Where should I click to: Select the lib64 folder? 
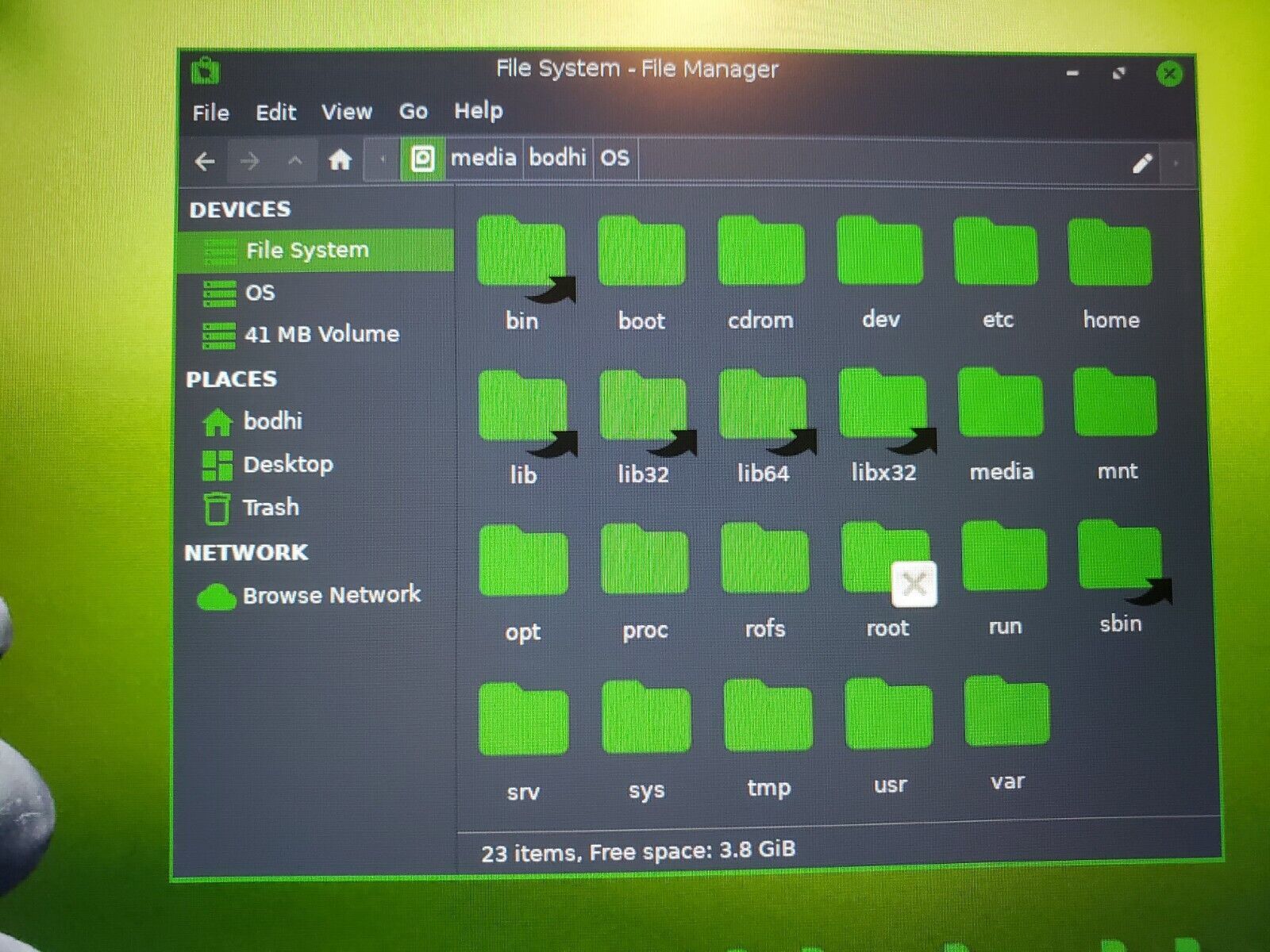click(764, 405)
